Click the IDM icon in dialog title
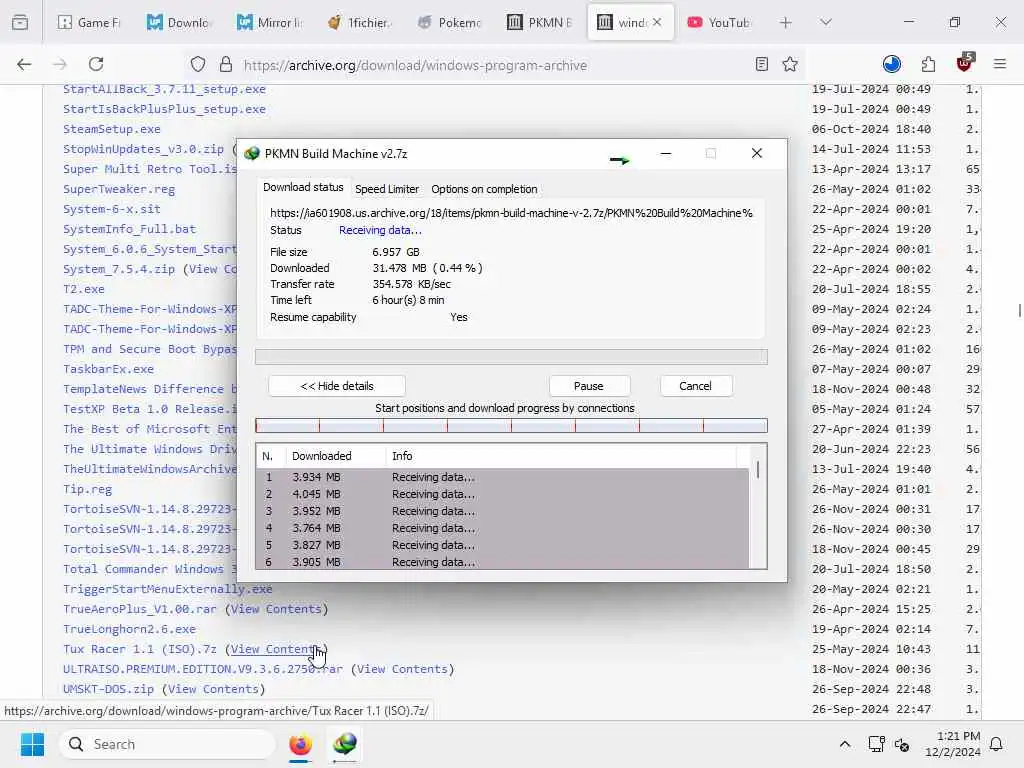Image resolution: width=1024 pixels, height=768 pixels. pos(252,153)
